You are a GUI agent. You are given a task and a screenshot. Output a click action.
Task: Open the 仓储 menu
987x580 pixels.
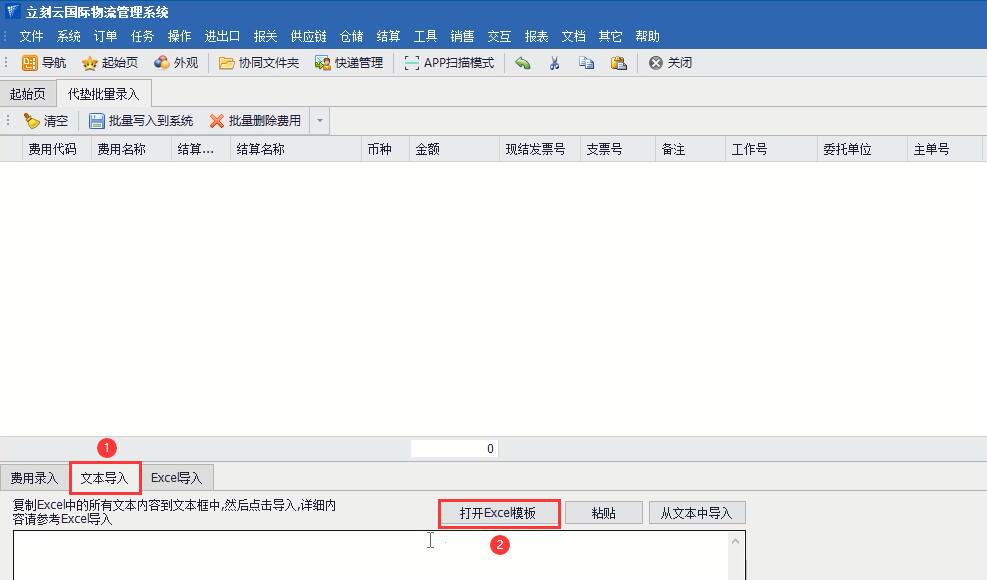[x=351, y=37]
